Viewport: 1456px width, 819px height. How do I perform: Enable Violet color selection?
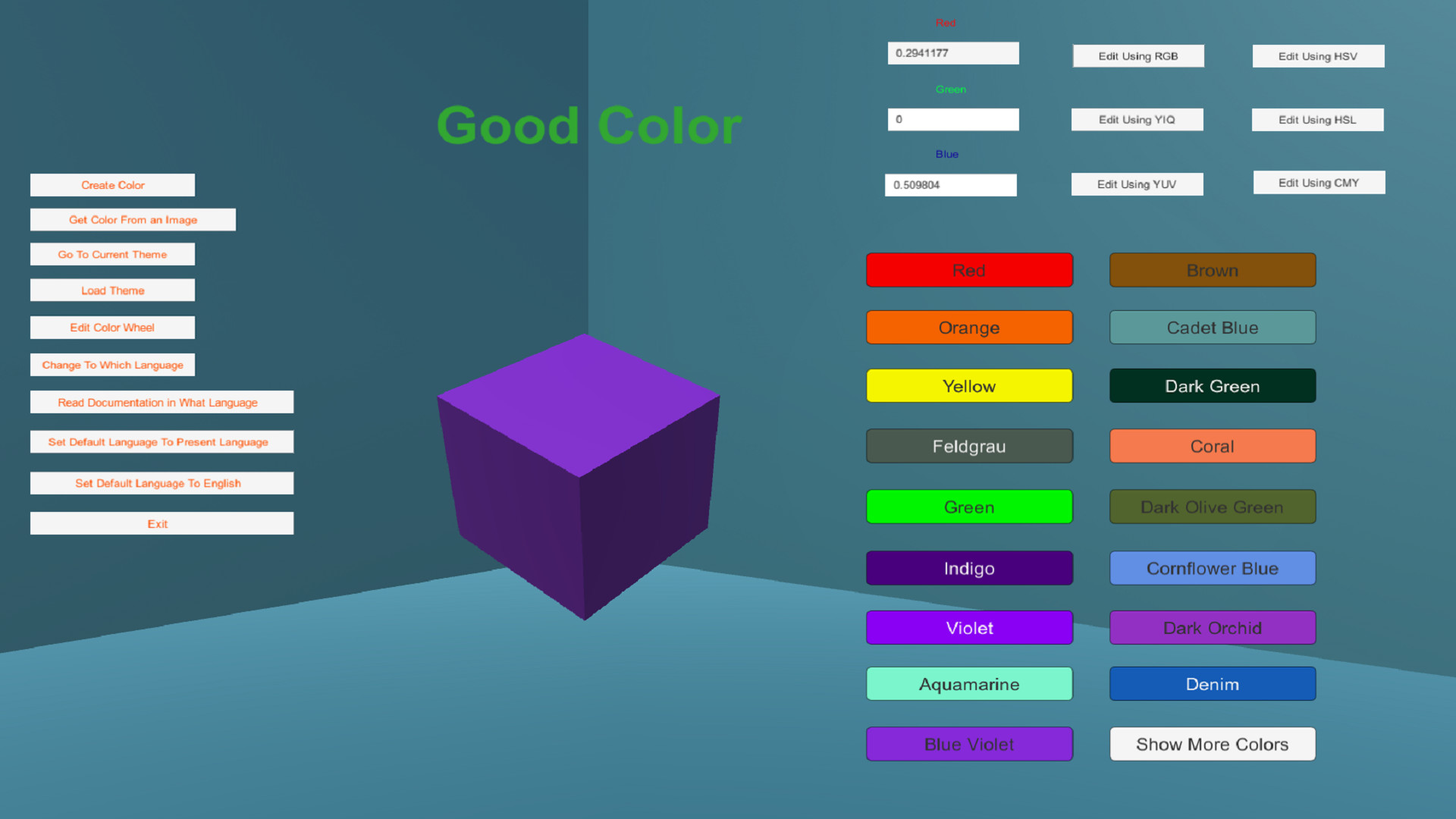pos(966,627)
